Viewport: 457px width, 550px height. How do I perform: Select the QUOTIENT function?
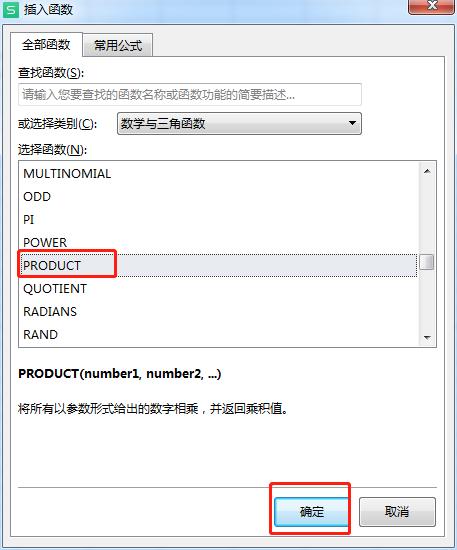217,289
